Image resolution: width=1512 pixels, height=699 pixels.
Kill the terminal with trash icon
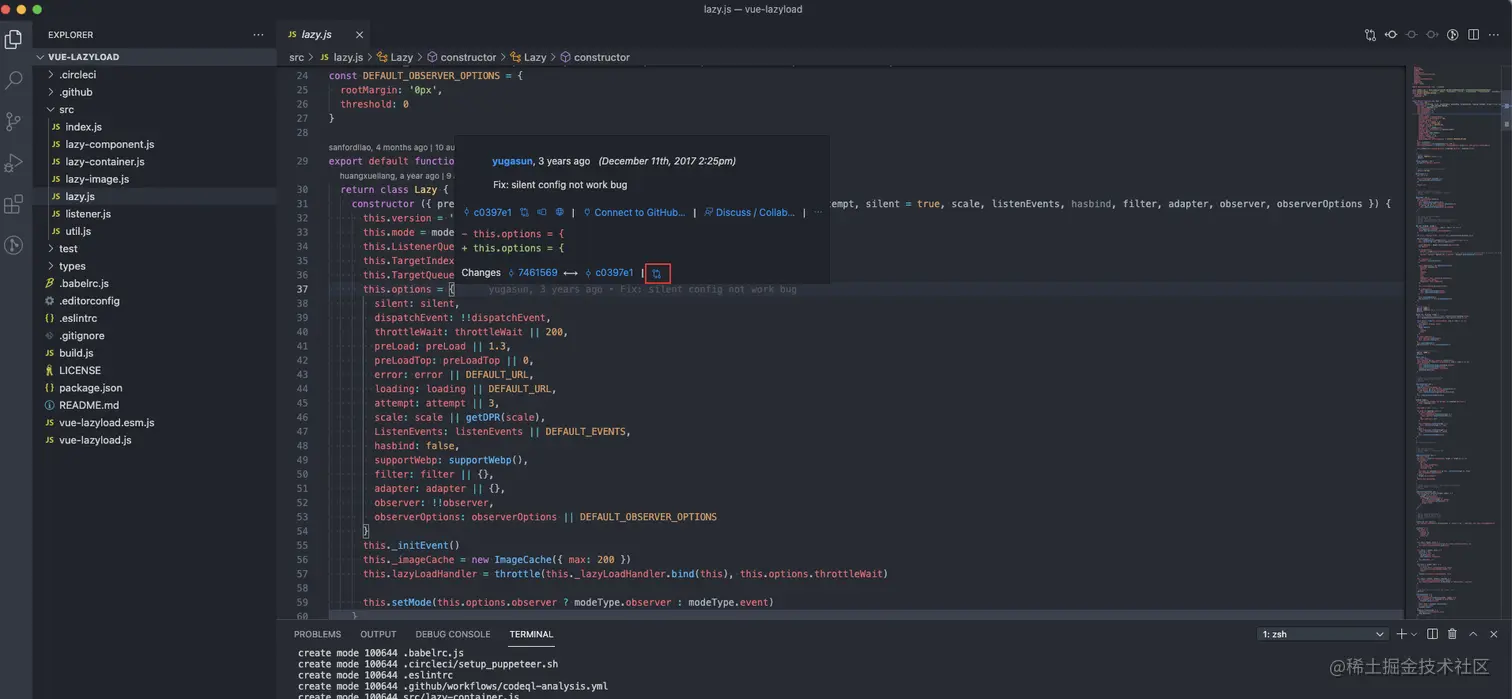[x=1452, y=634]
